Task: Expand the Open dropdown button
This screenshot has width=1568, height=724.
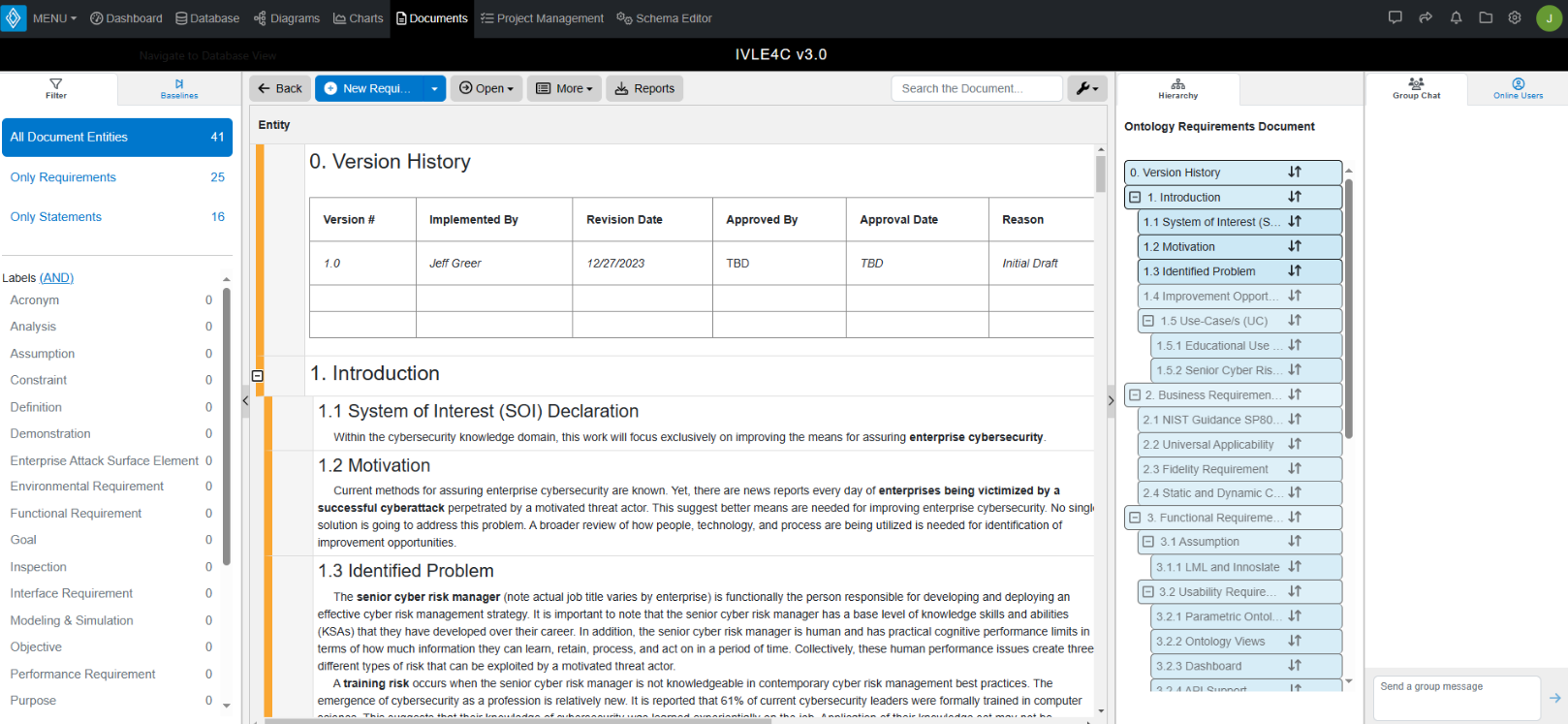Action: pyautogui.click(x=486, y=88)
